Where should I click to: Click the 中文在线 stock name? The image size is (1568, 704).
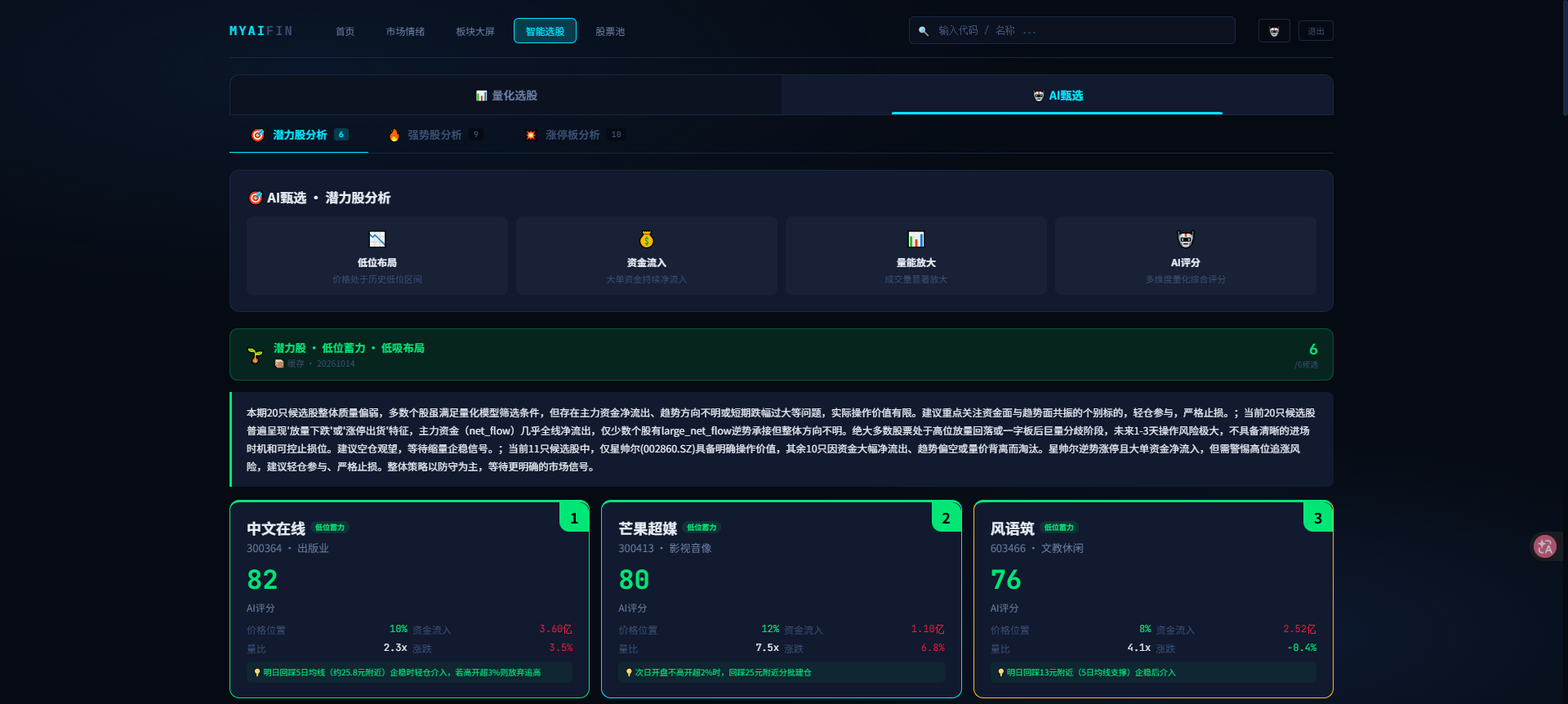[276, 528]
